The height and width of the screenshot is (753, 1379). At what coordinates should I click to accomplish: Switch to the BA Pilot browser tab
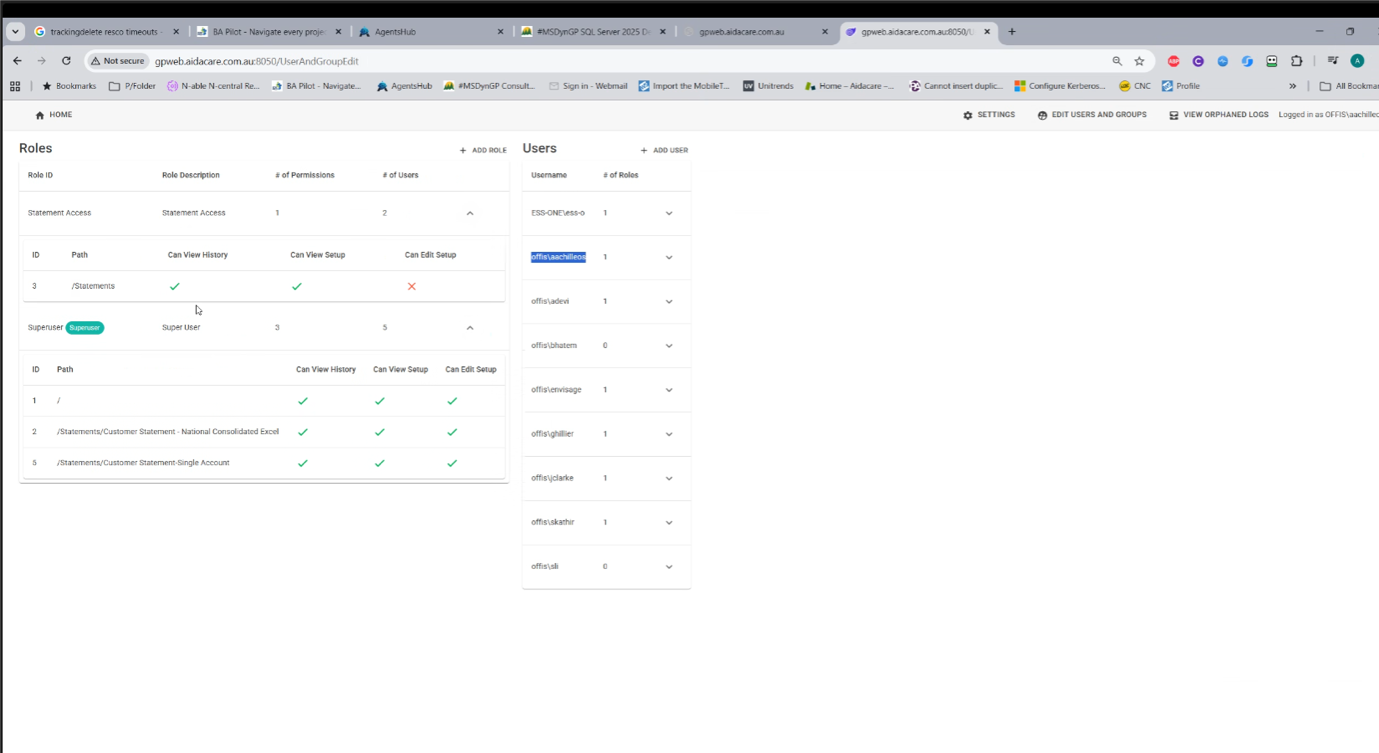click(x=269, y=32)
